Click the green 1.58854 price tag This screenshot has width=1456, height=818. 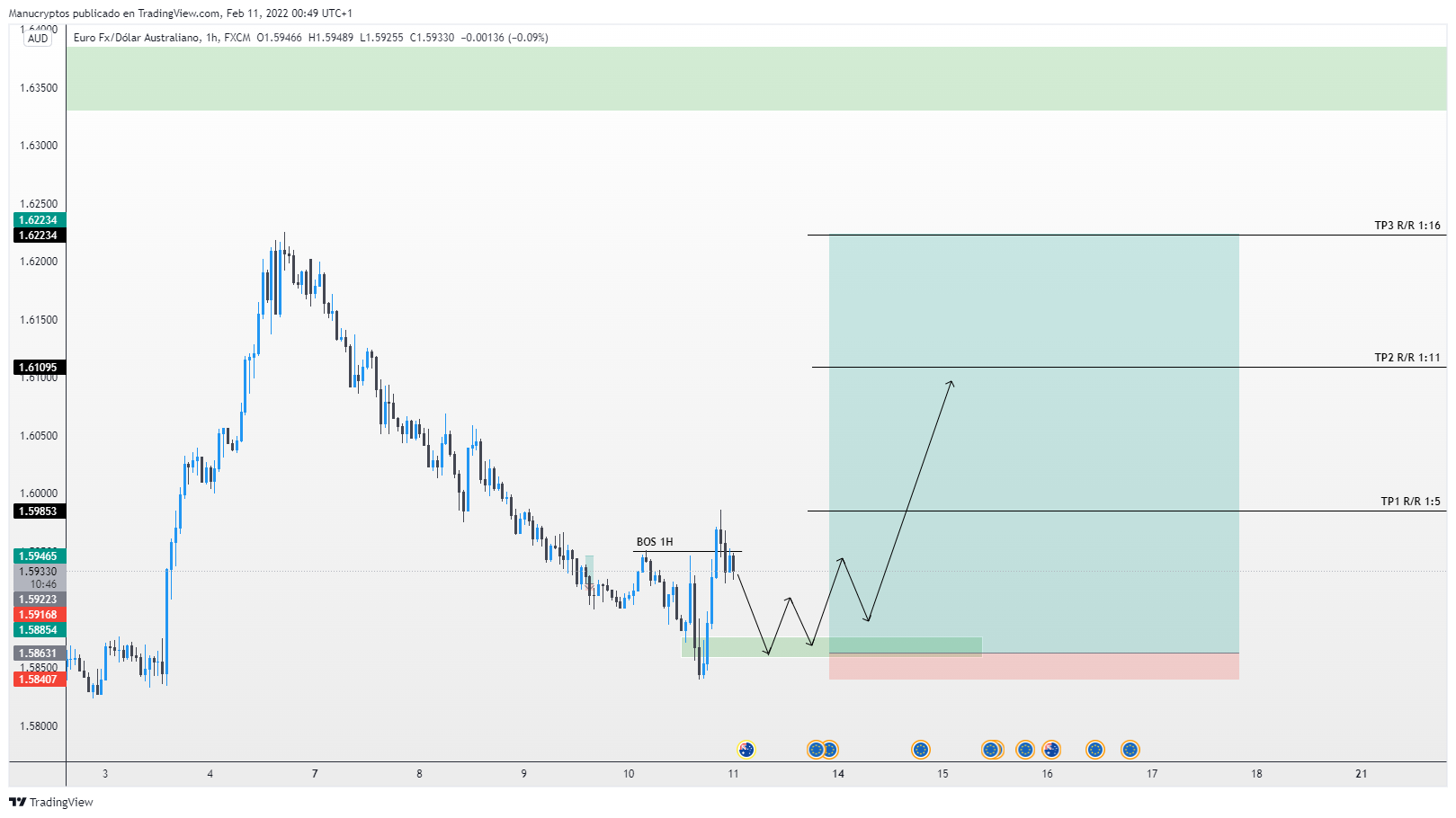click(38, 630)
